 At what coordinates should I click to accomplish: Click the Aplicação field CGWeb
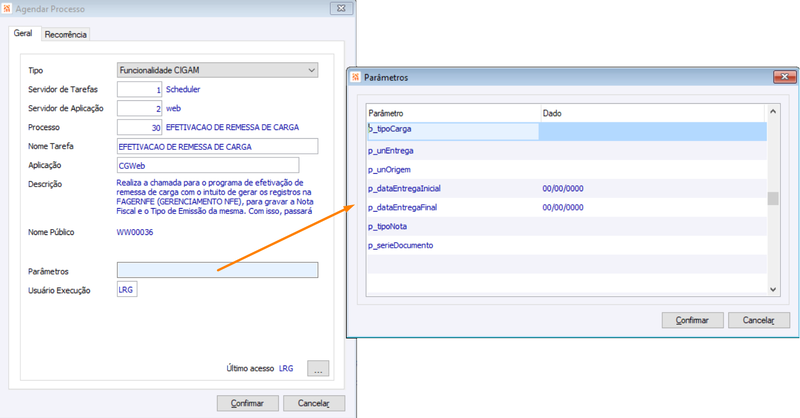208,165
